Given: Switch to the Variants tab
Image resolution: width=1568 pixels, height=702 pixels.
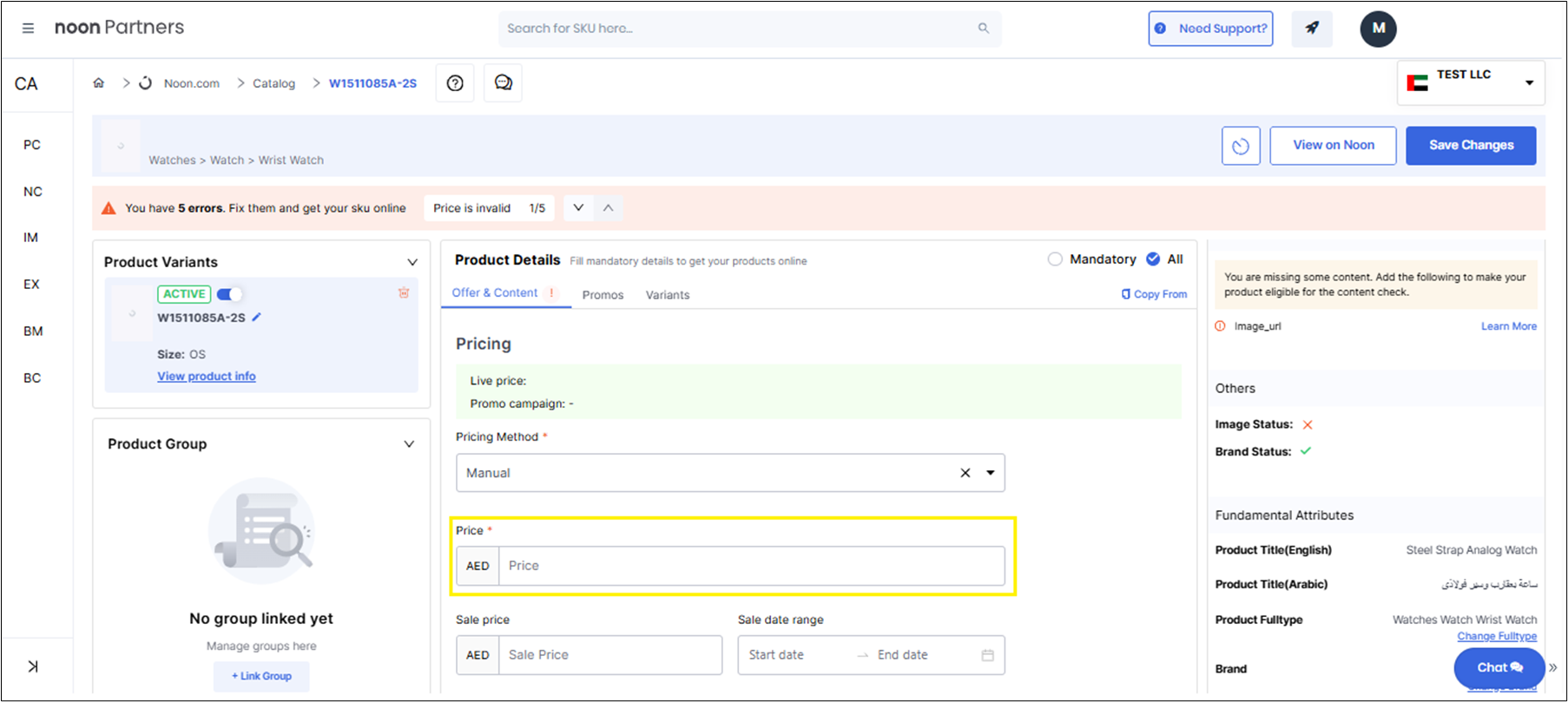Looking at the screenshot, I should [x=668, y=295].
